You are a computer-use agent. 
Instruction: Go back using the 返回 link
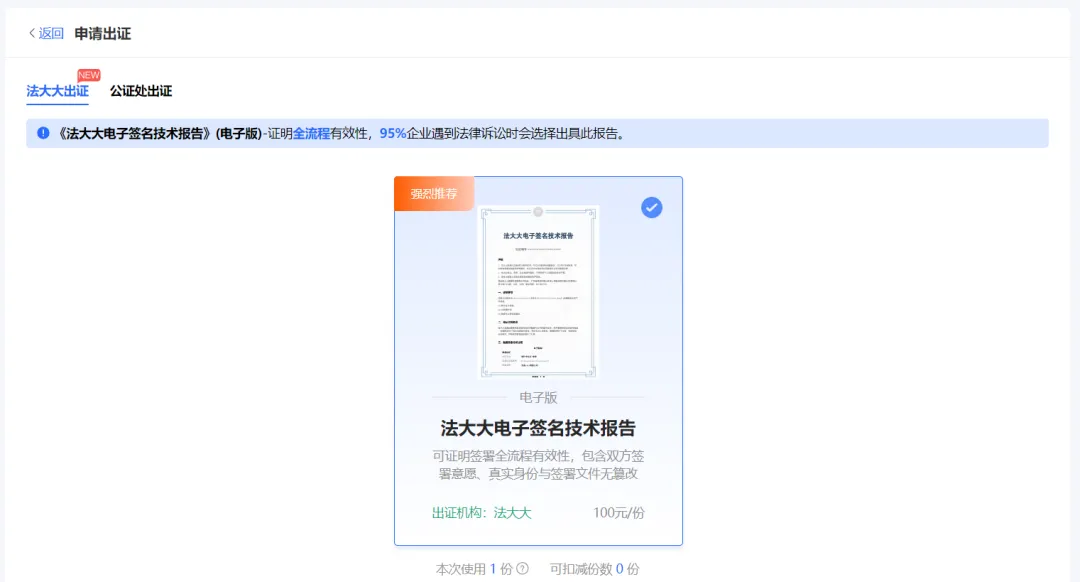46,33
